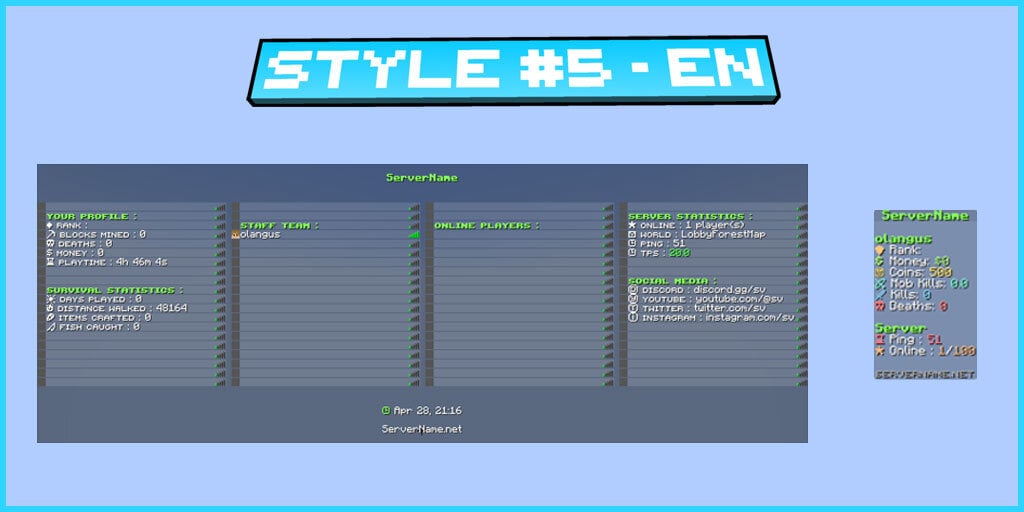Click the ServerName.net footer text in the tab list
The height and width of the screenshot is (512, 1024).
pos(422,429)
